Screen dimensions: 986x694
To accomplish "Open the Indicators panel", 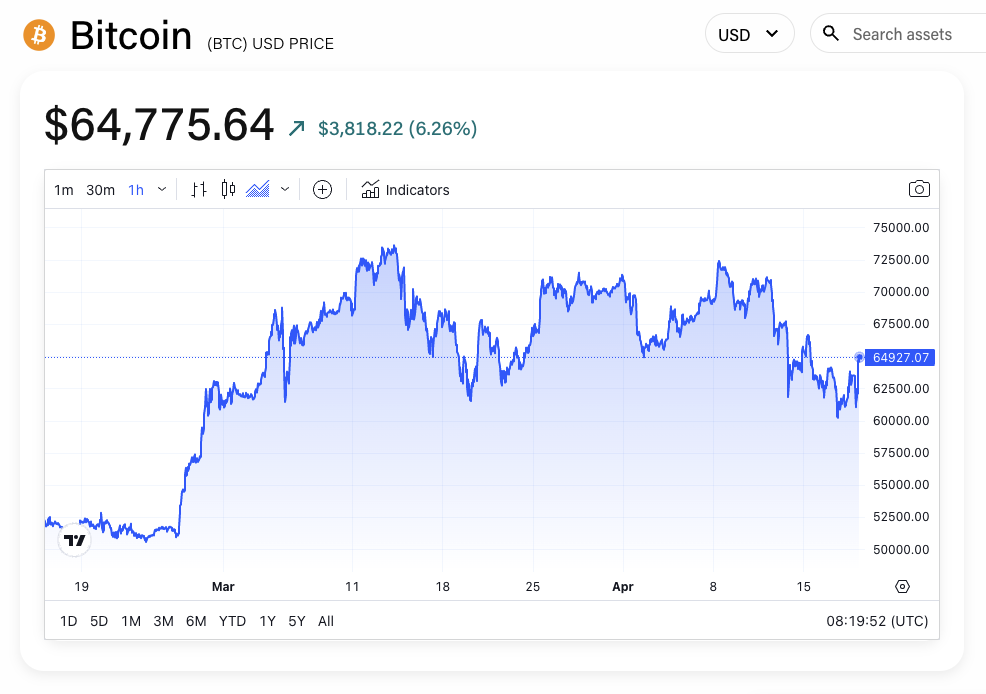I will click(405, 189).
